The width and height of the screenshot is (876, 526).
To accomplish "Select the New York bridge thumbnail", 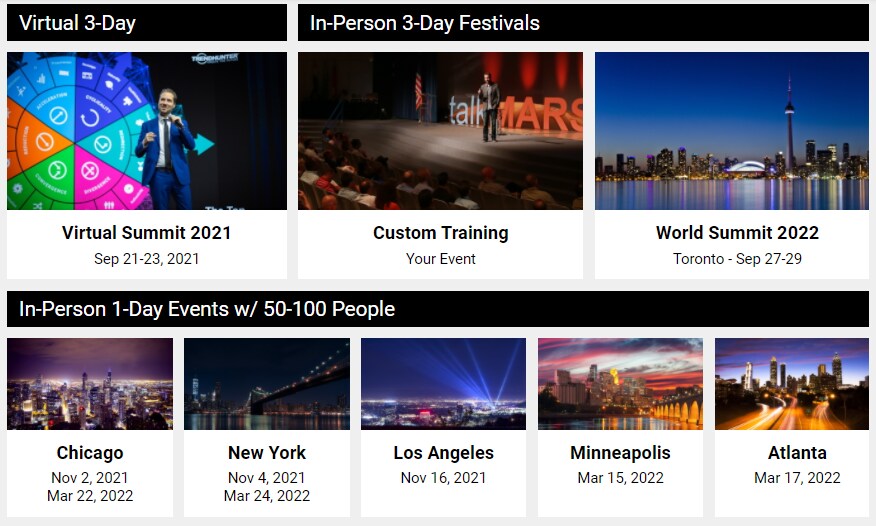I will pos(267,384).
